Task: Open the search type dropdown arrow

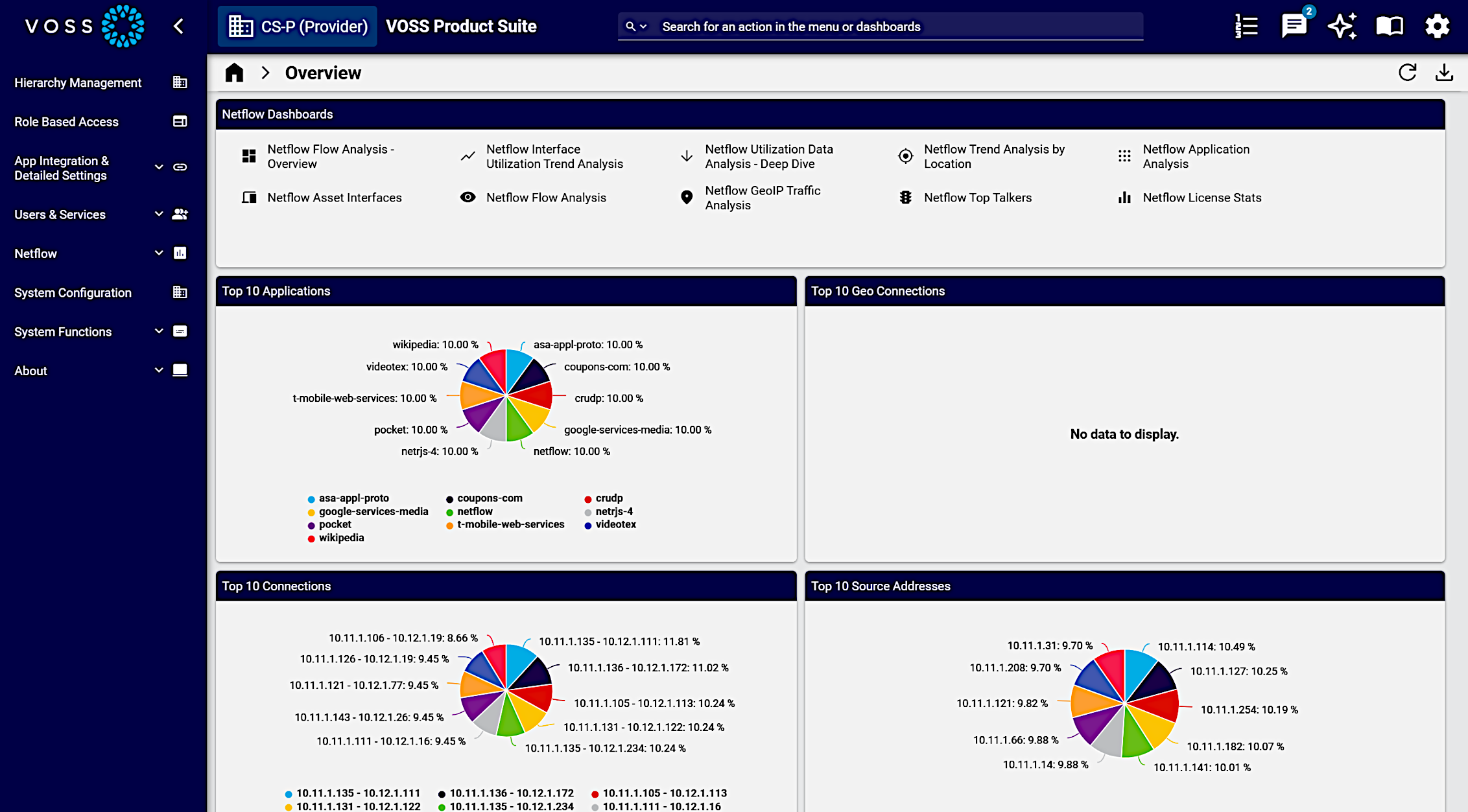Action: click(643, 27)
